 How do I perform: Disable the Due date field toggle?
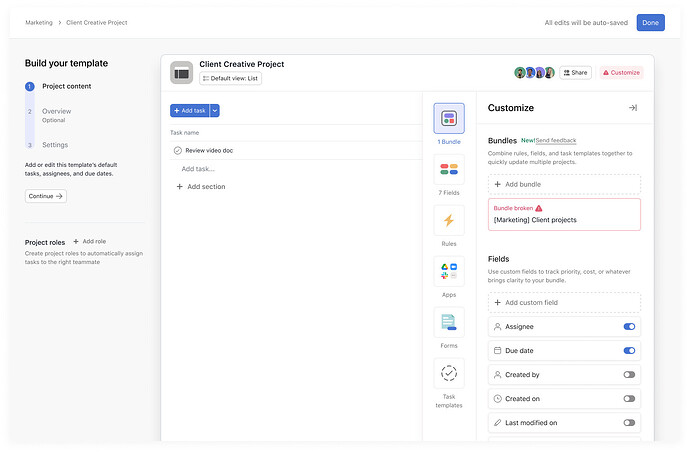[629, 351]
